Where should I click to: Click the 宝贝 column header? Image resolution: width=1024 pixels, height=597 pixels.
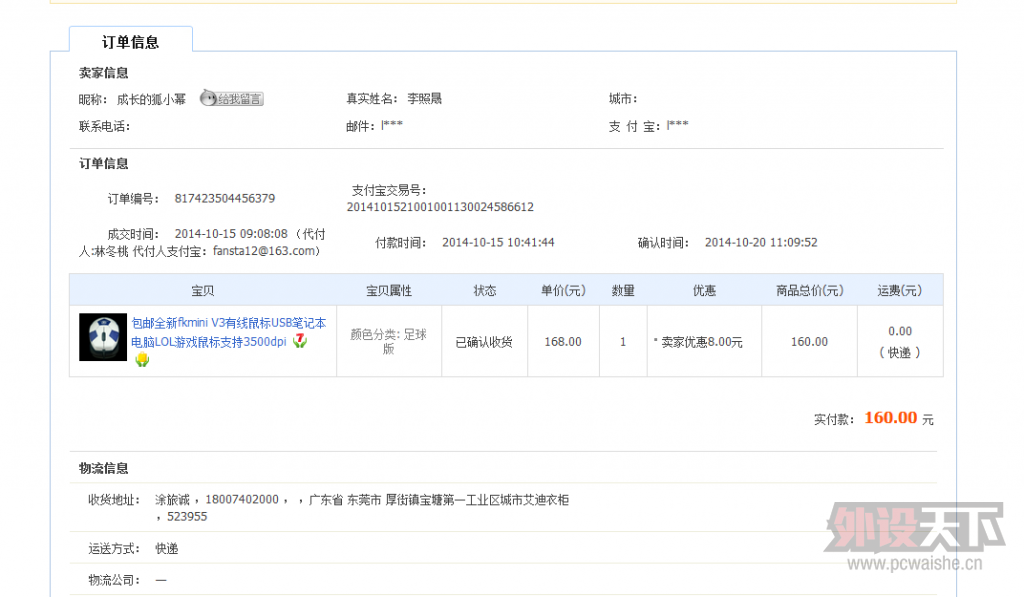tap(202, 291)
